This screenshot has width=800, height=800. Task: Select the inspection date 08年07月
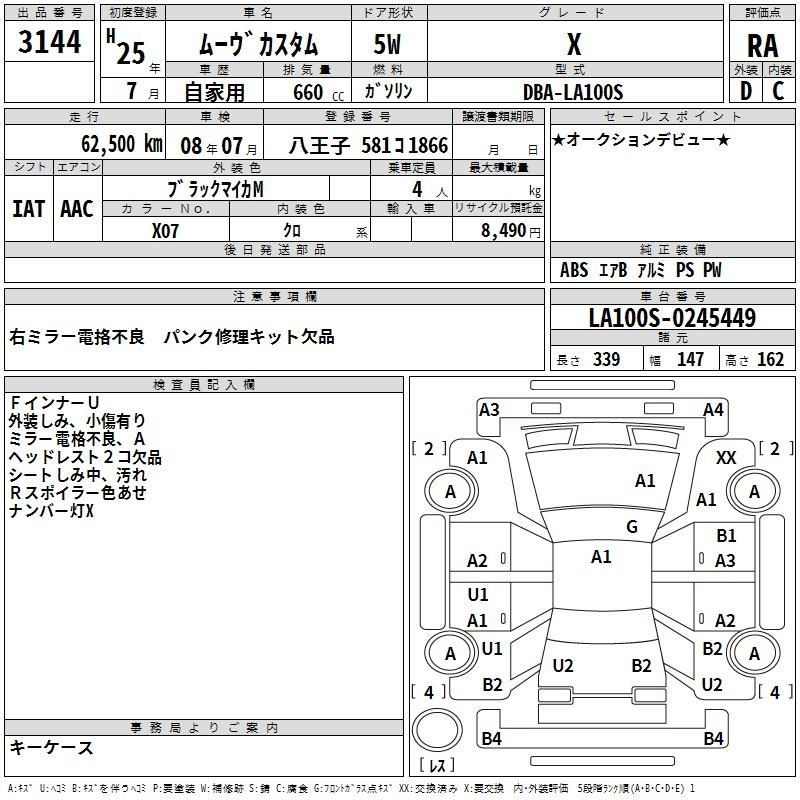coord(219,146)
